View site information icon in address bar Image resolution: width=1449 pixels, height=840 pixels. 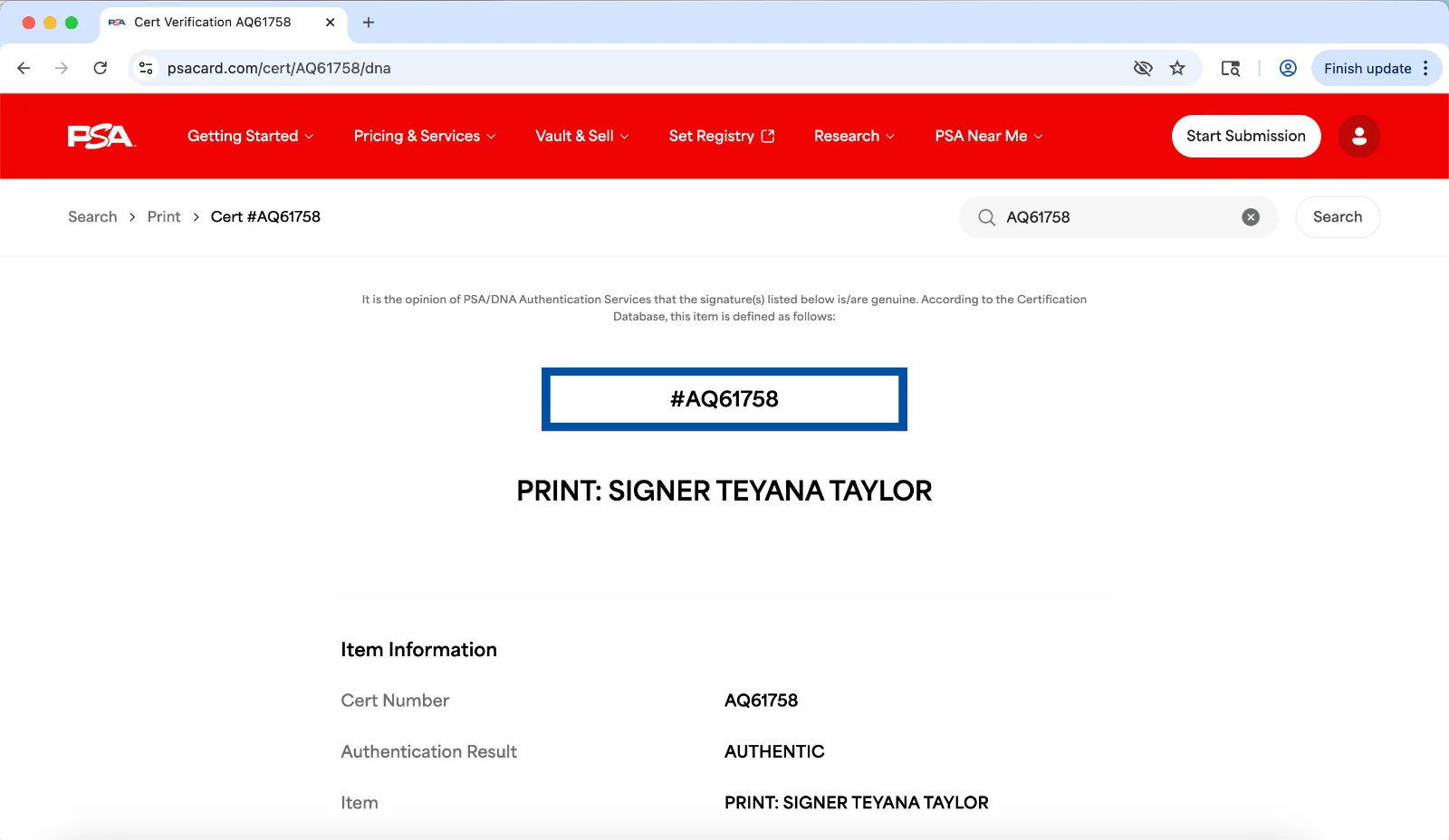click(146, 68)
